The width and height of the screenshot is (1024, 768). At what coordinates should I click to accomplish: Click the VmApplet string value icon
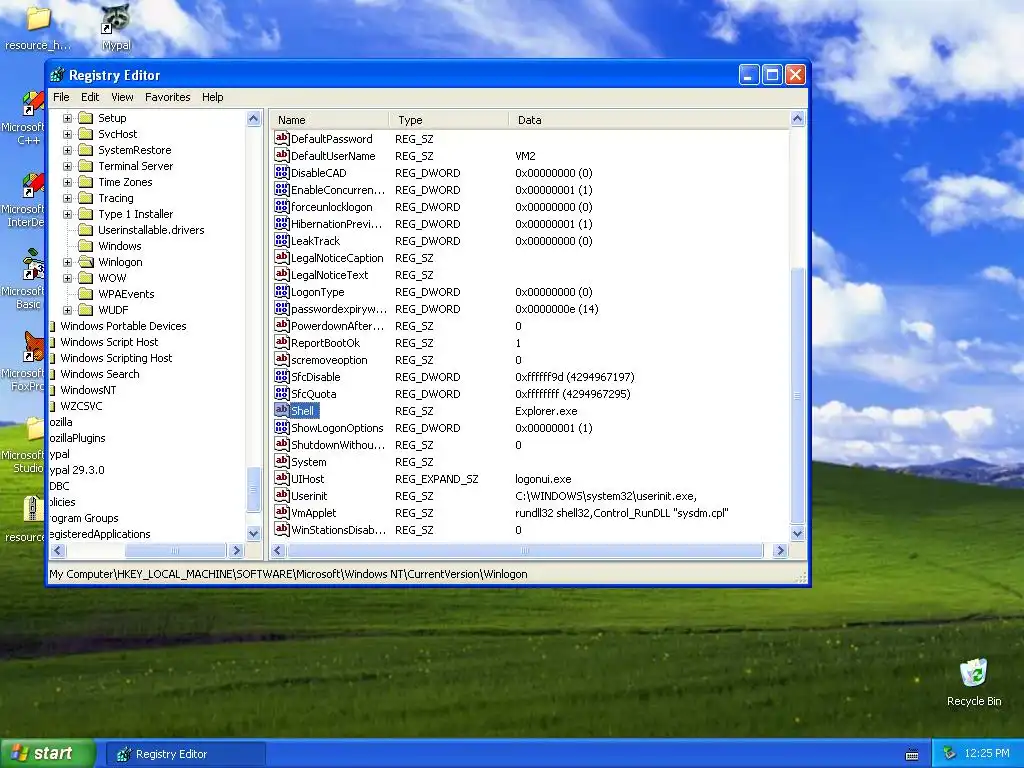[x=281, y=512]
